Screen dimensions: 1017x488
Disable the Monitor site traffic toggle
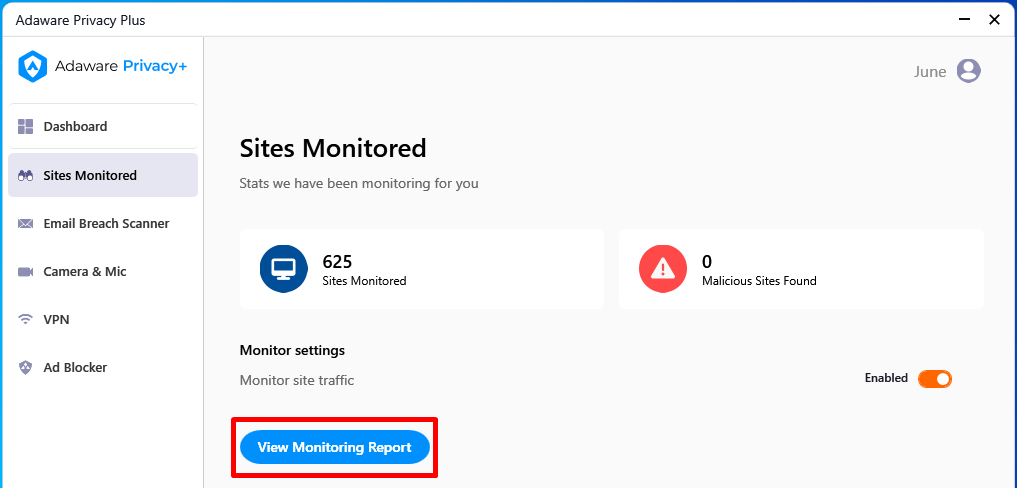click(935, 379)
